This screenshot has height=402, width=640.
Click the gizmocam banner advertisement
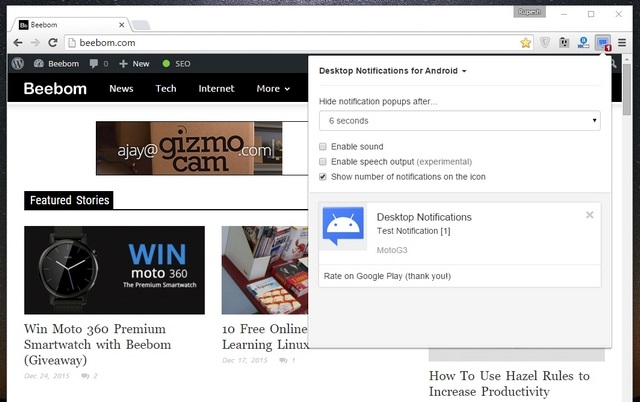(202, 148)
